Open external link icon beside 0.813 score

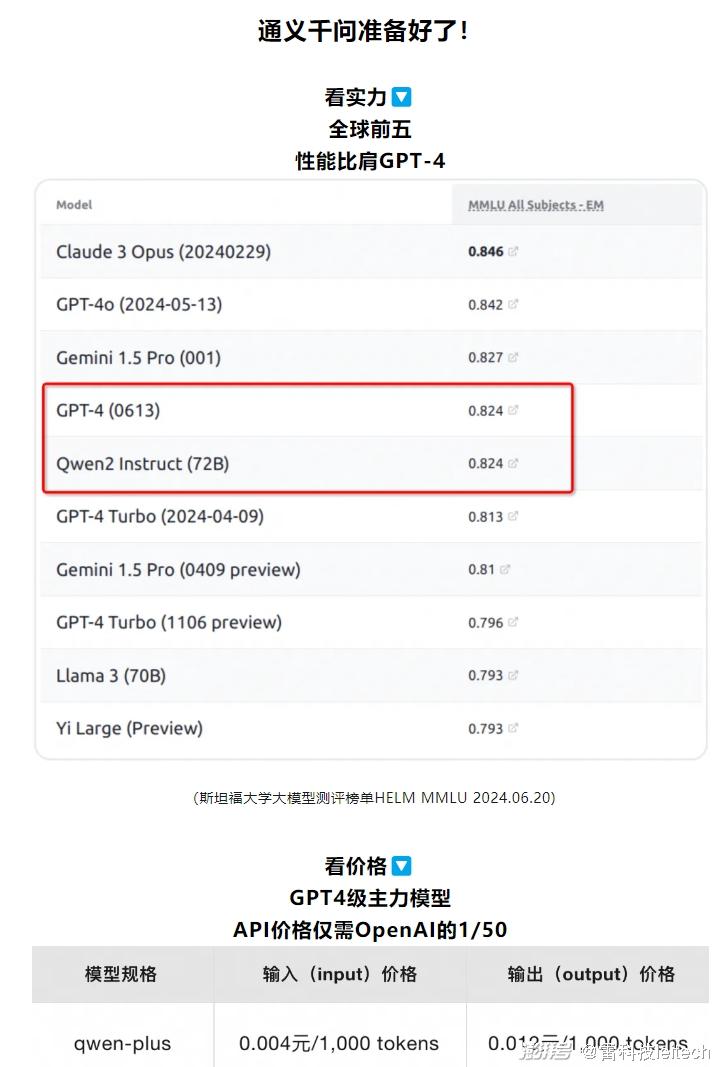click(513, 516)
